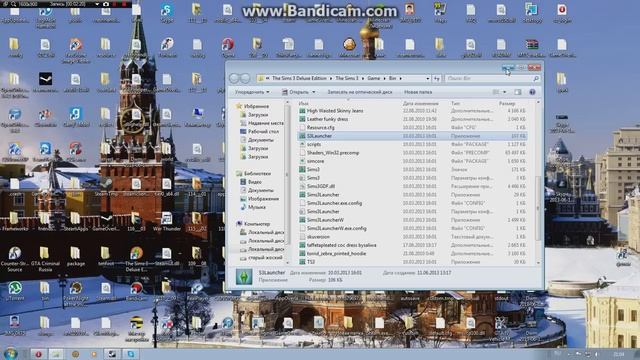The image size is (640, 360).
Task: Click the search box in Explorer
Action: (492, 78)
